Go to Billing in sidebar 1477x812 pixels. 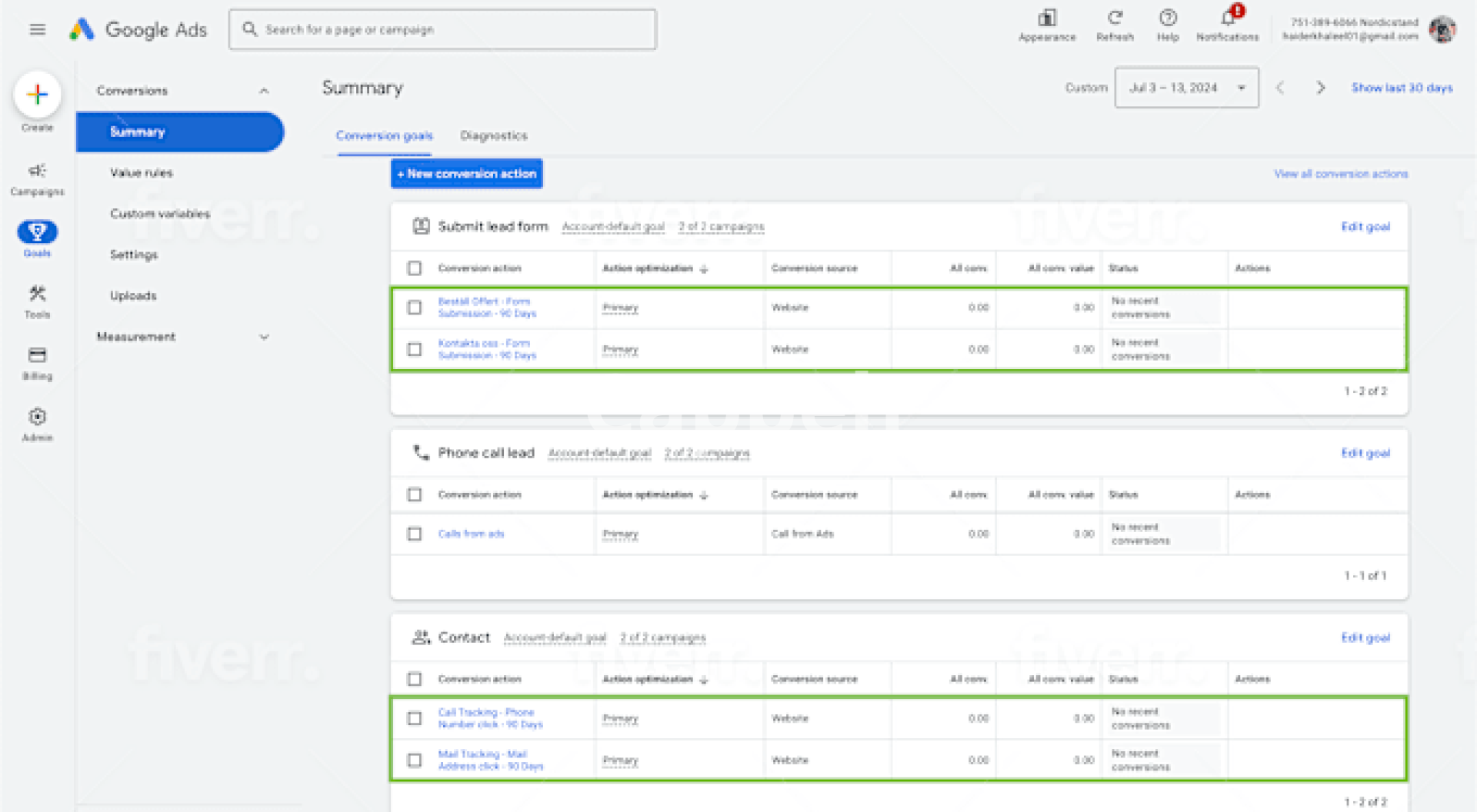click(x=37, y=362)
